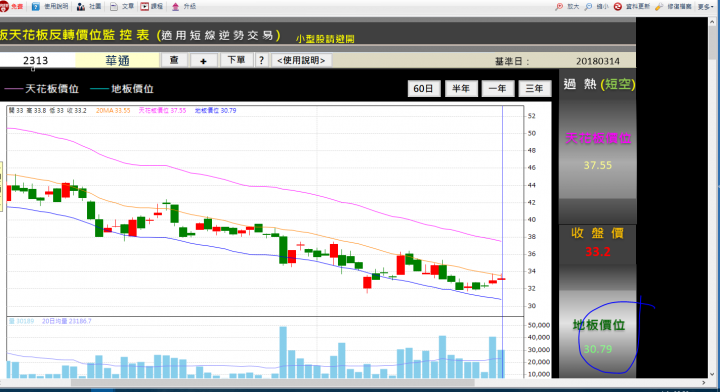Viewport: 720px width, 392px height.
Task: Click the stock code field showing 2313
Action: coord(36,61)
